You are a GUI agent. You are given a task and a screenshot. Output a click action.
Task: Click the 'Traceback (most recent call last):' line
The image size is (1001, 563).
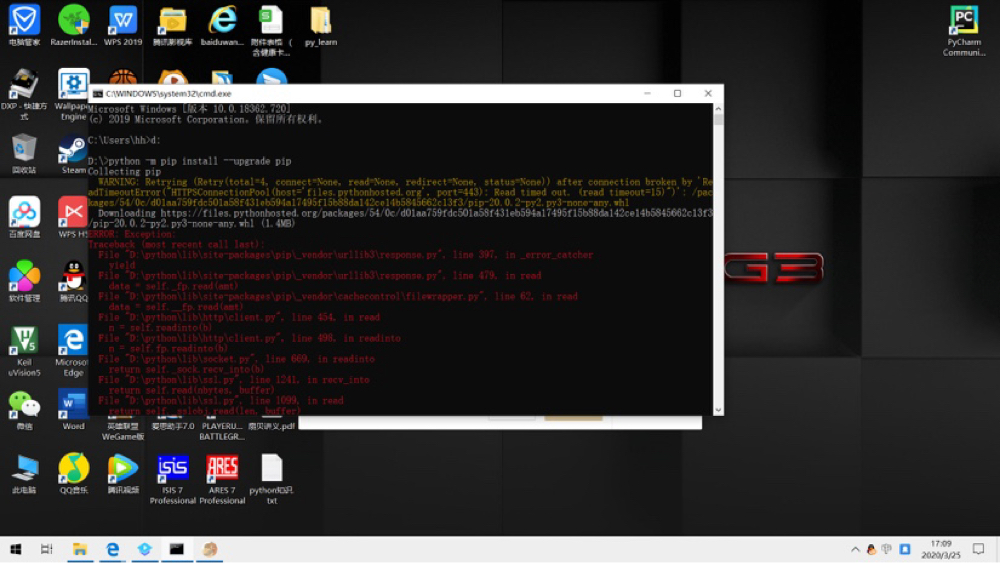tap(176, 244)
